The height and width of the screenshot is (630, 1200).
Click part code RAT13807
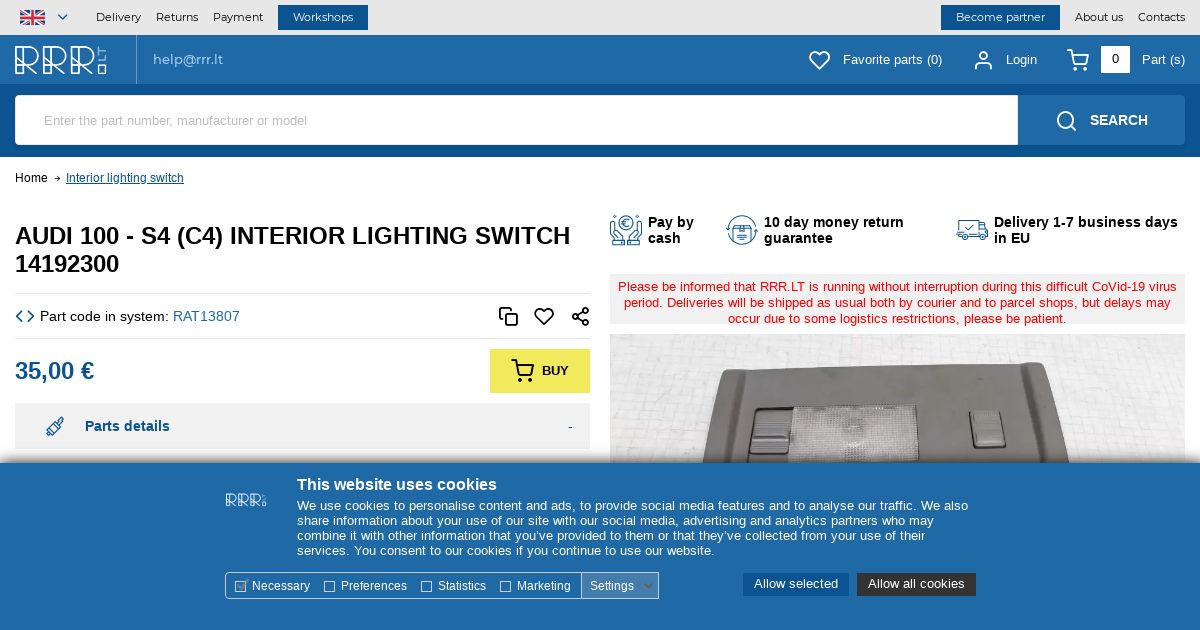(206, 316)
